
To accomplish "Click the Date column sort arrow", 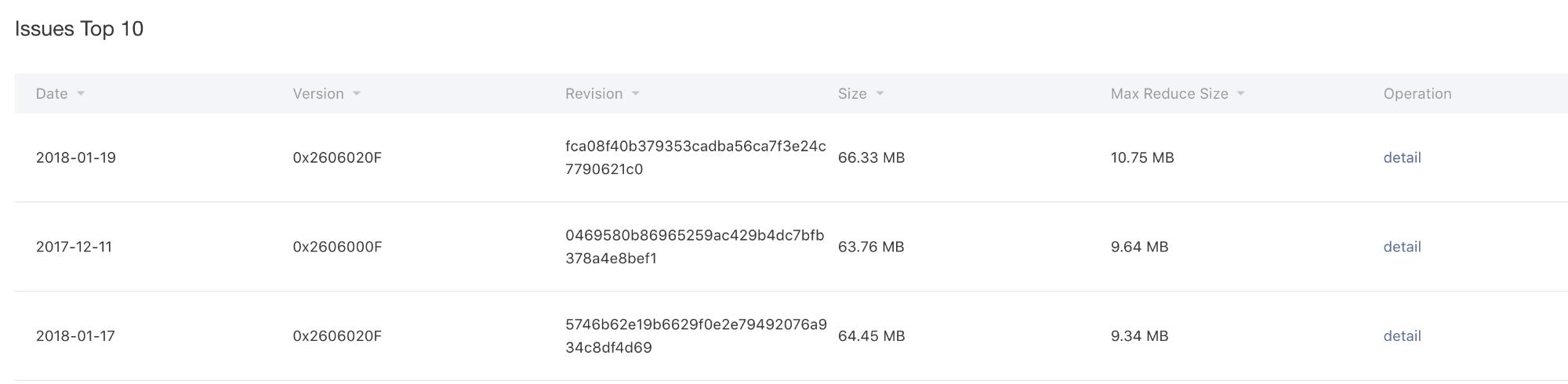I will coord(81,94).
